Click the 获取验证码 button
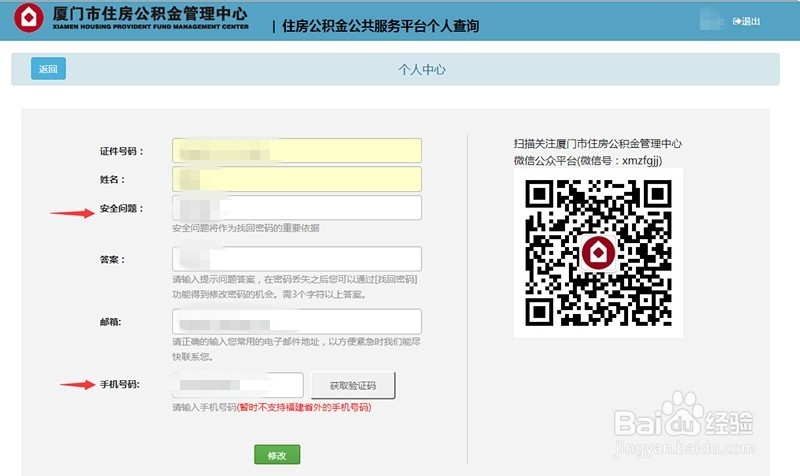 pos(353,385)
